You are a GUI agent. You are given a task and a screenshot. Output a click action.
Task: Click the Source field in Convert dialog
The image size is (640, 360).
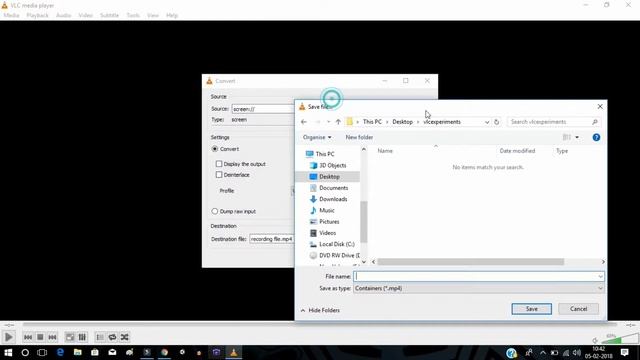click(263, 109)
